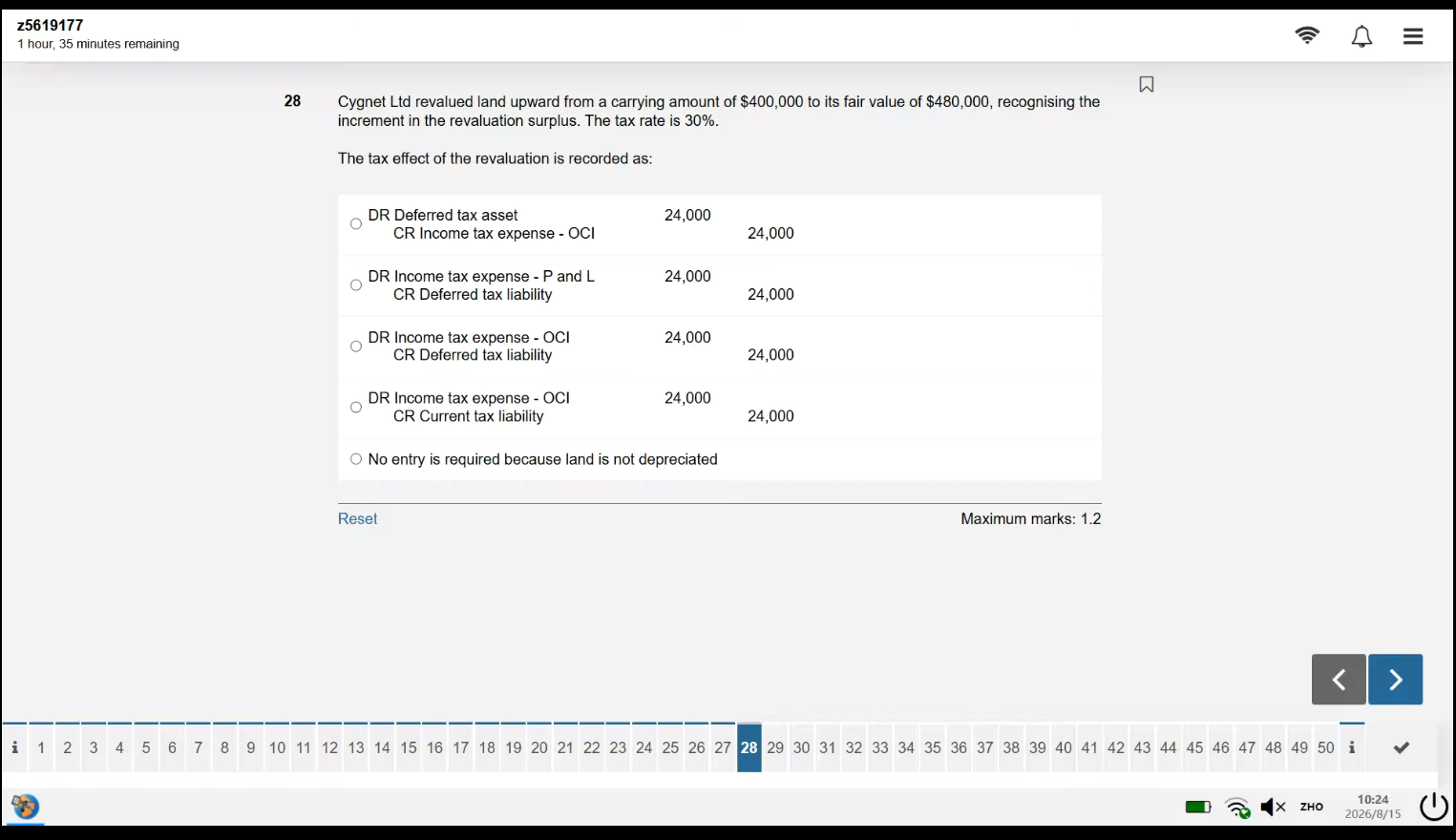Click the network icon in system tray
The image size is (1456, 840).
click(x=1238, y=808)
